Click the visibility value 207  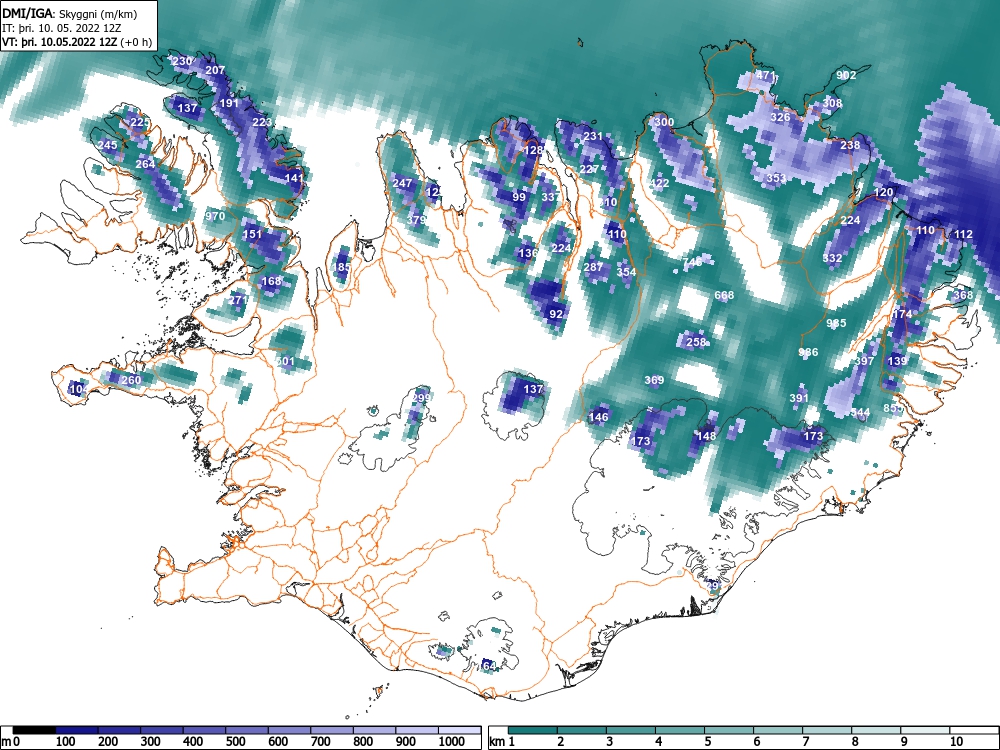(216, 70)
